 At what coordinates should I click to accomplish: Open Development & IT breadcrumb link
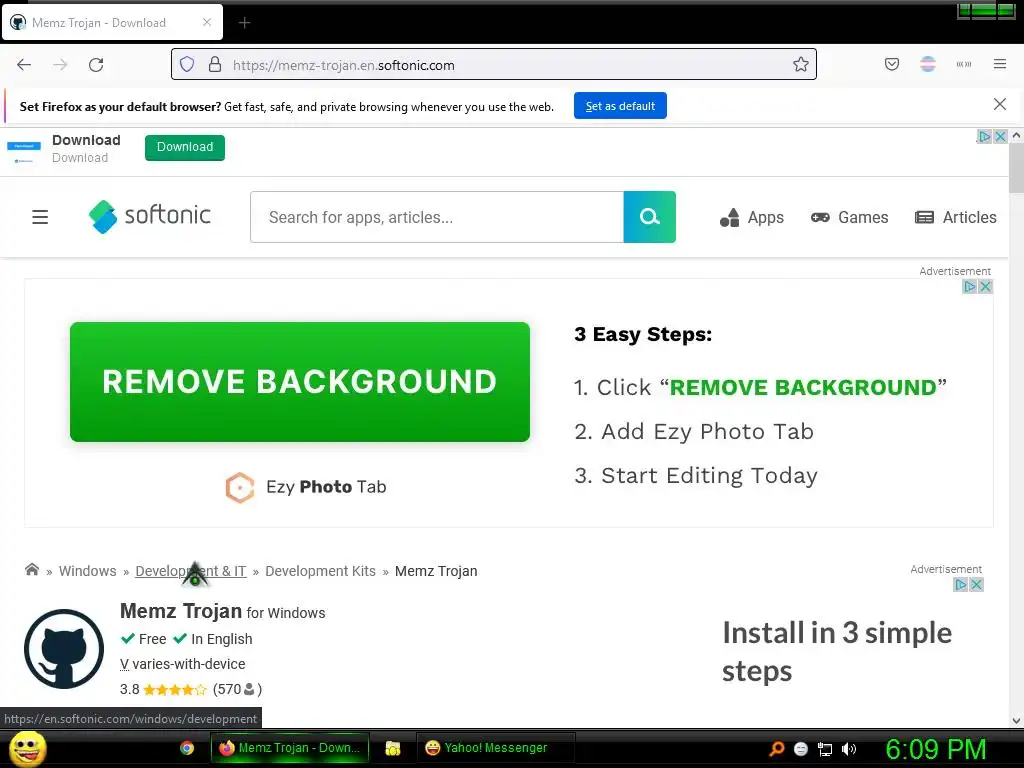[x=191, y=571]
